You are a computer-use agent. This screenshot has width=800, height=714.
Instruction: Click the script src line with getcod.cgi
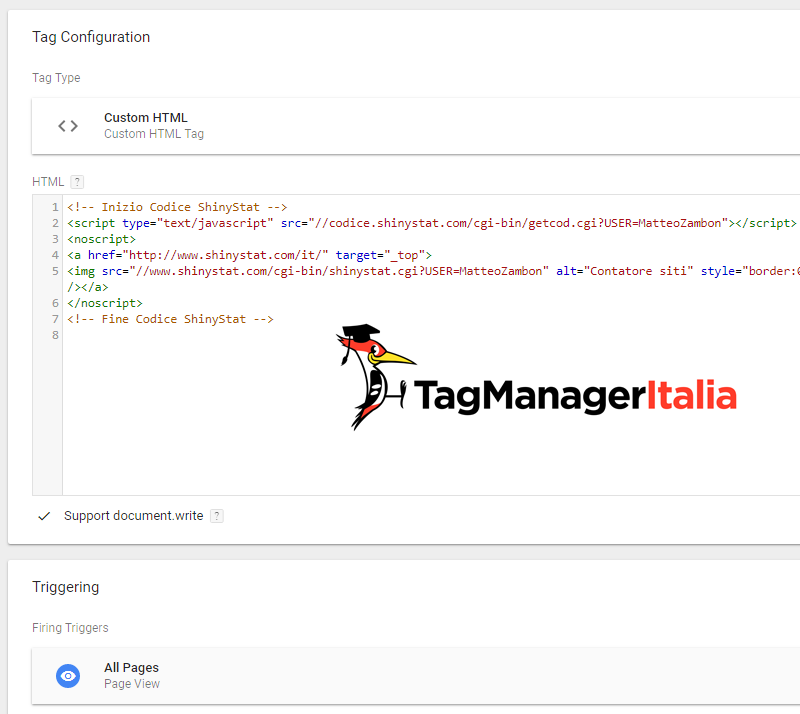pyautogui.click(x=432, y=223)
